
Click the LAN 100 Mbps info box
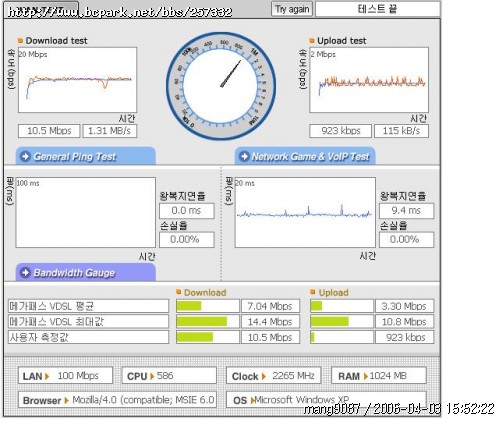point(65,376)
